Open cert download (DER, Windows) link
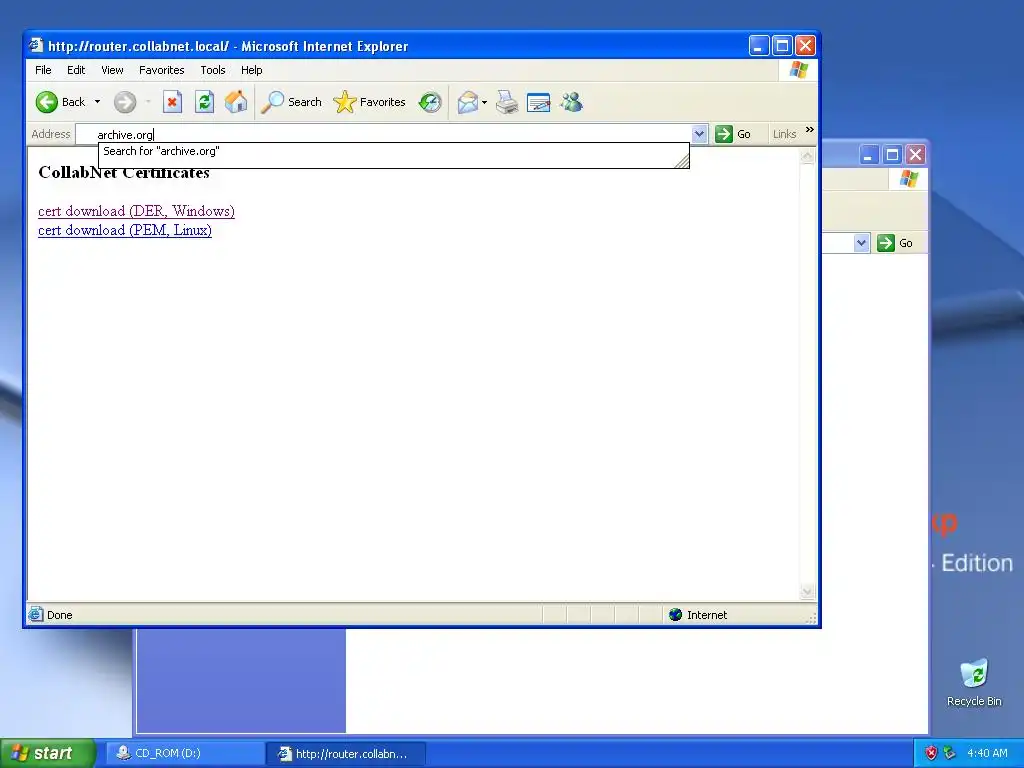The height and width of the screenshot is (768, 1024). click(136, 211)
